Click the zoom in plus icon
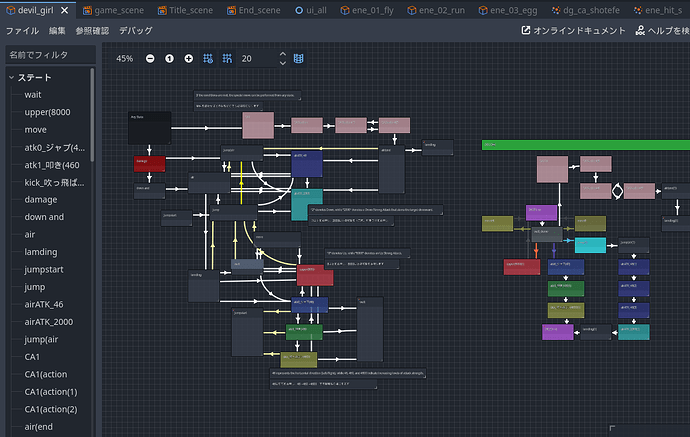The height and width of the screenshot is (437, 690). click(189, 59)
